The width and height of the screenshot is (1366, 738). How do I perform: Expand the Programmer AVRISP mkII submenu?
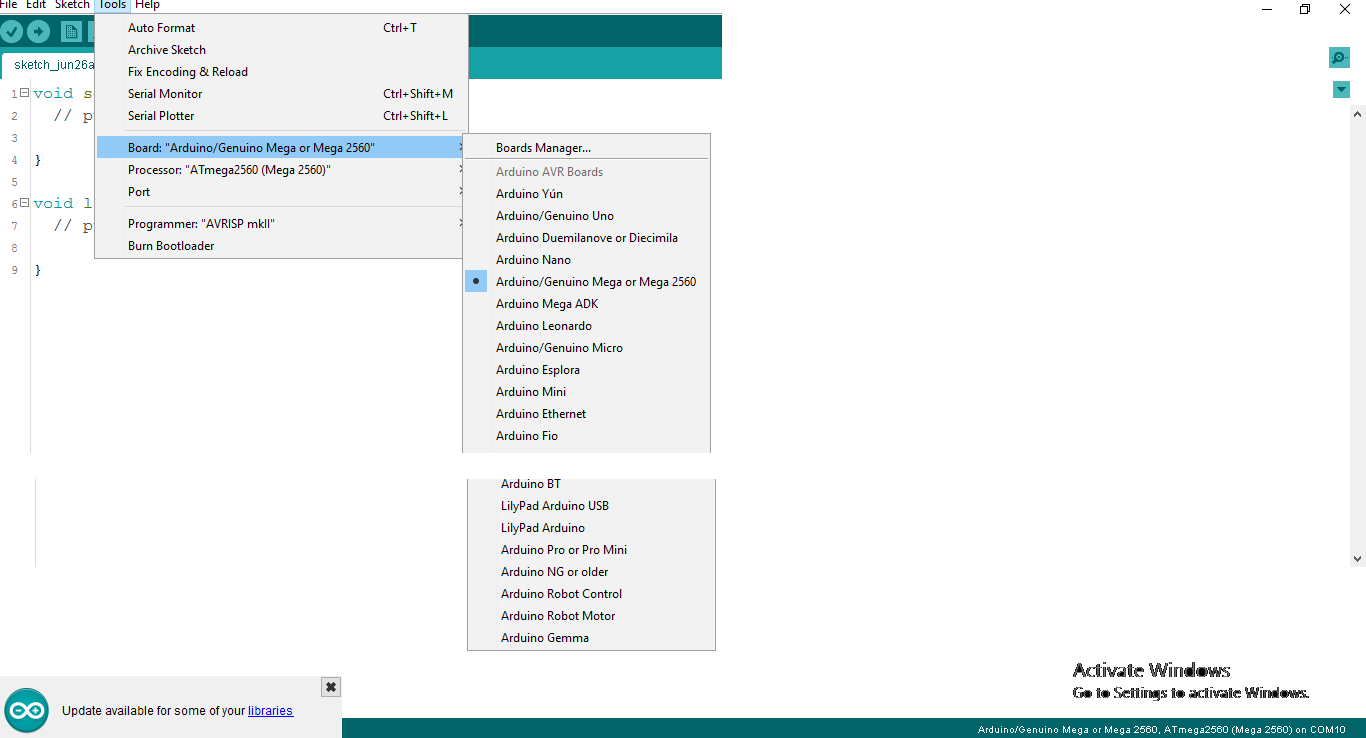281,224
